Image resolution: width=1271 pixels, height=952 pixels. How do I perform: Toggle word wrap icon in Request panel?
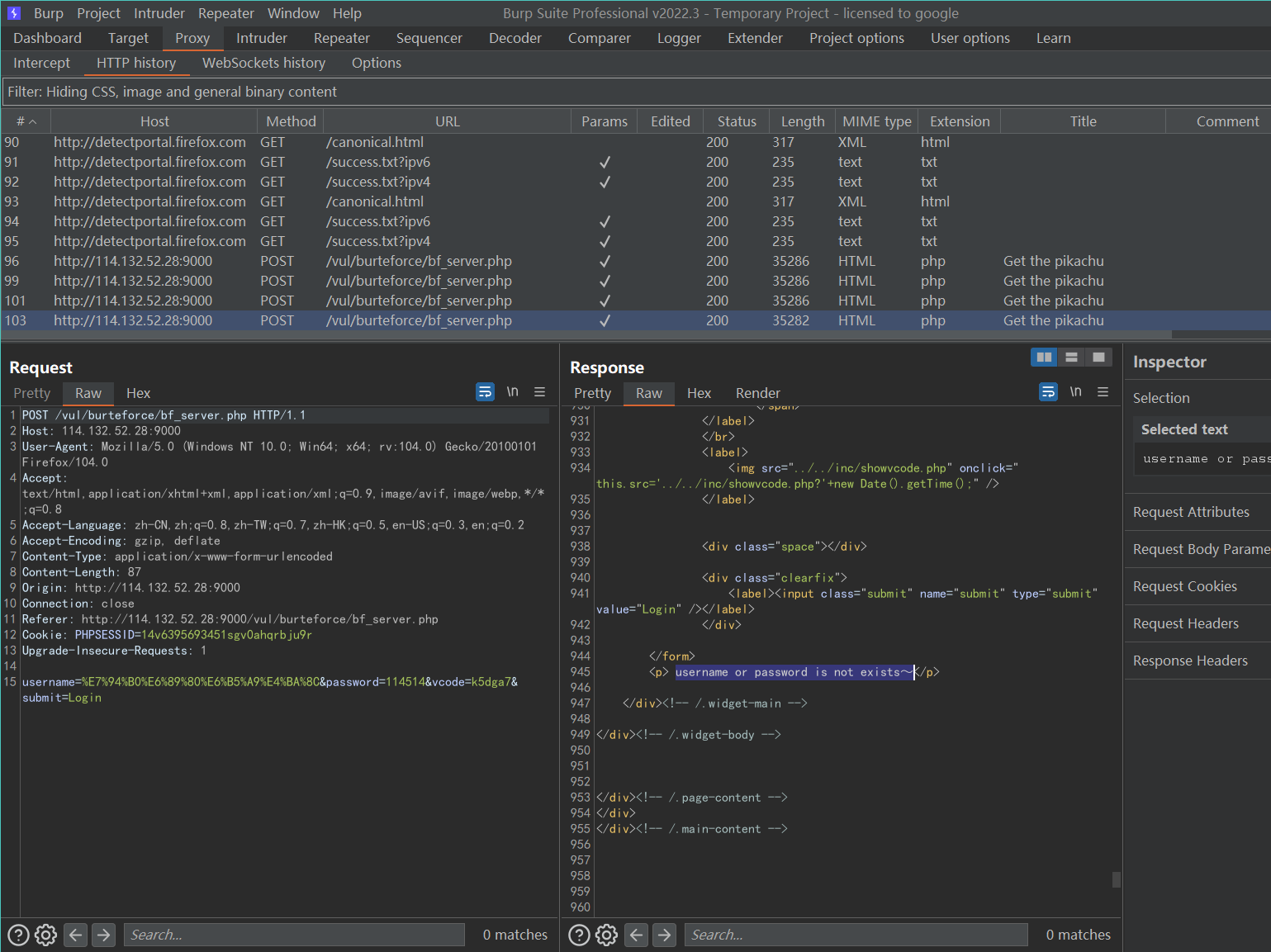pyautogui.click(x=486, y=391)
